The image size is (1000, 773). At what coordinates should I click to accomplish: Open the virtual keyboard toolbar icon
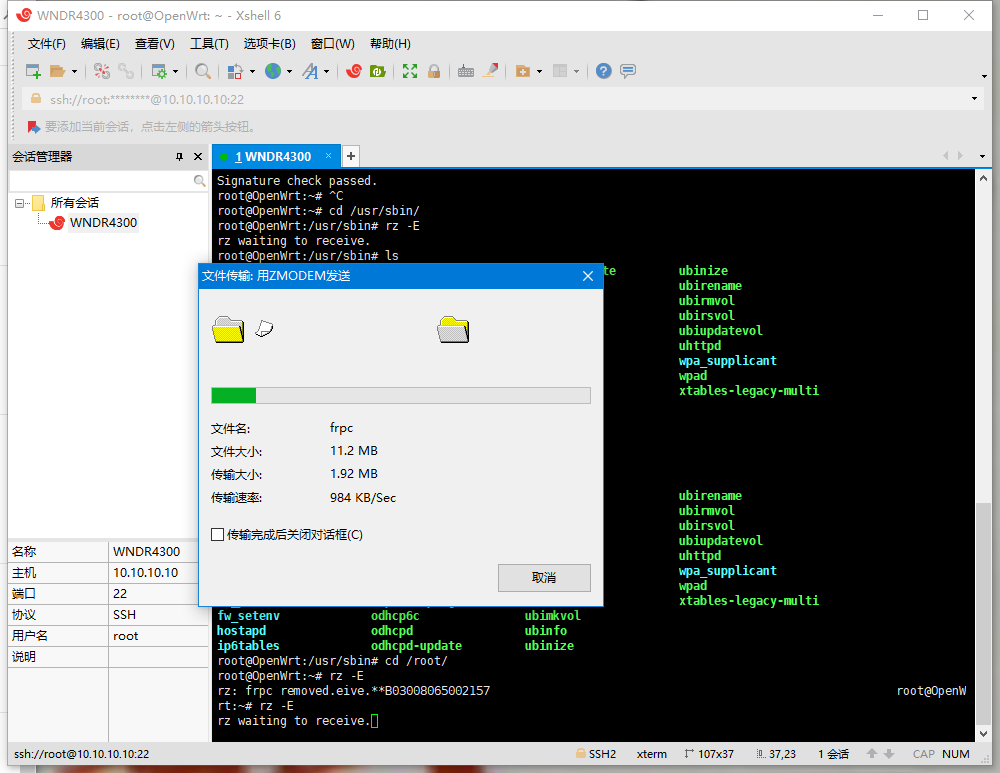tap(466, 71)
